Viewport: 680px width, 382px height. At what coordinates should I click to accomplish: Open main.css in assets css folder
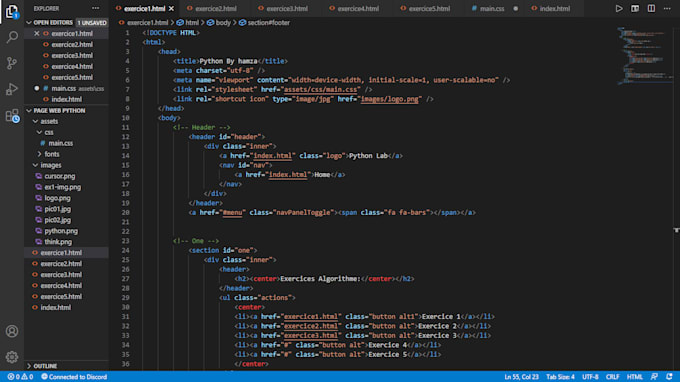[60, 143]
